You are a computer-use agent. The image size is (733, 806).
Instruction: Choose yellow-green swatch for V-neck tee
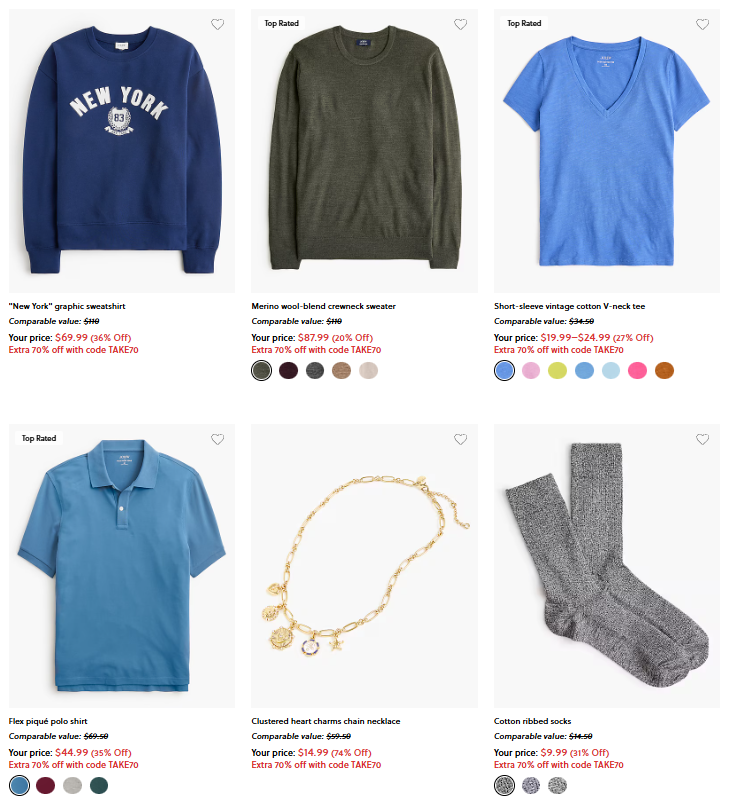pos(558,371)
